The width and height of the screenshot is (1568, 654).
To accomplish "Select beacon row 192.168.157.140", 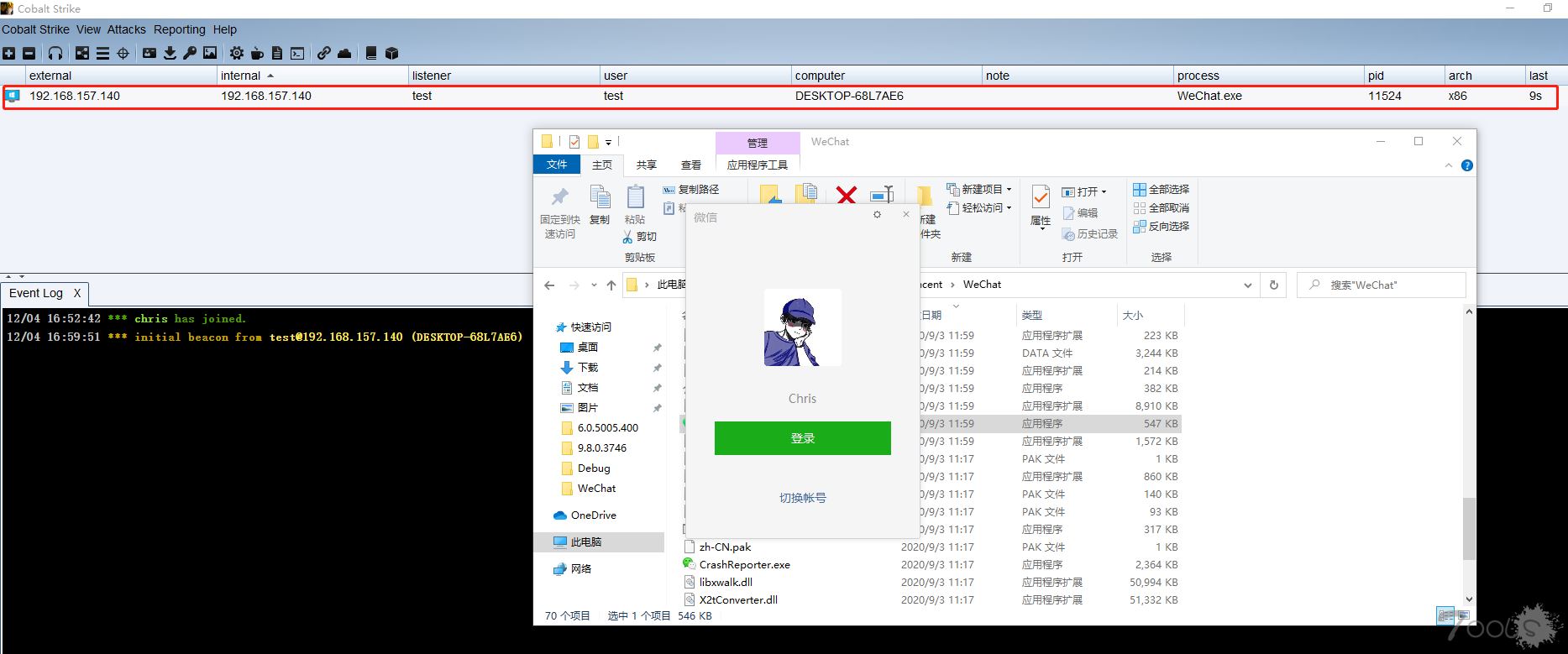I will [x=780, y=97].
